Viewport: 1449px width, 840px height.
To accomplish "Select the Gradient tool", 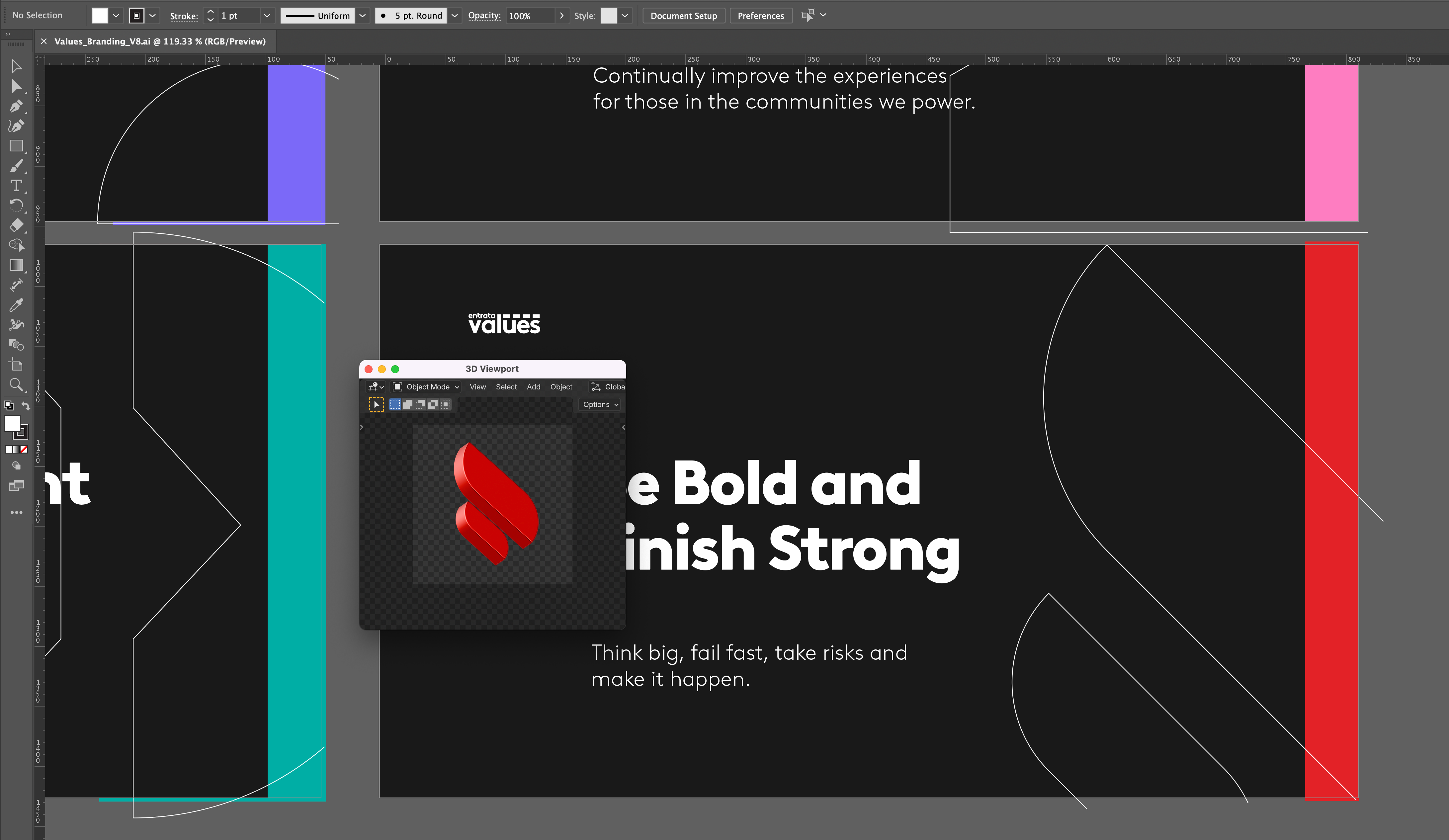I will 16,265.
